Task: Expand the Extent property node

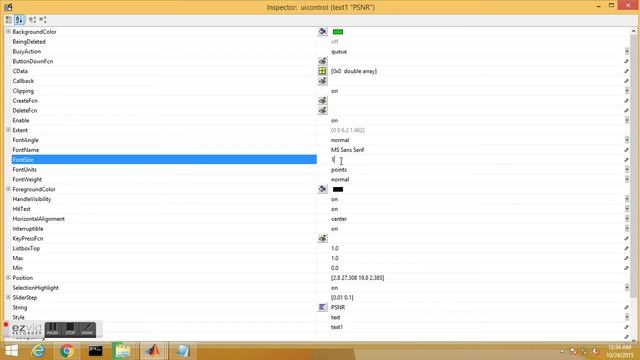Action: 8,130
